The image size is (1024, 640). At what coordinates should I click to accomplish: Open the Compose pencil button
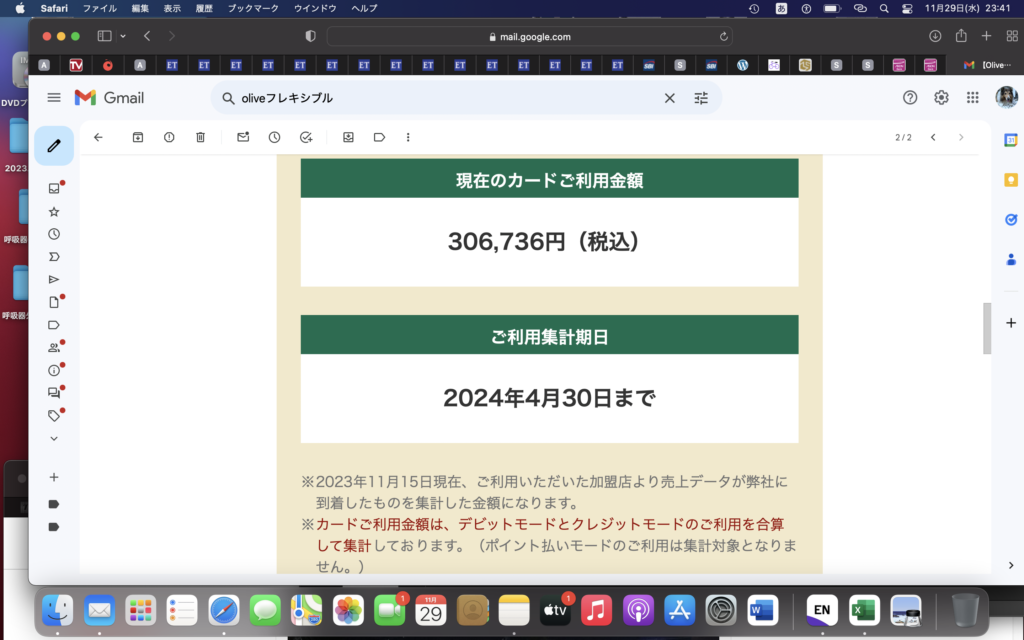[54, 146]
